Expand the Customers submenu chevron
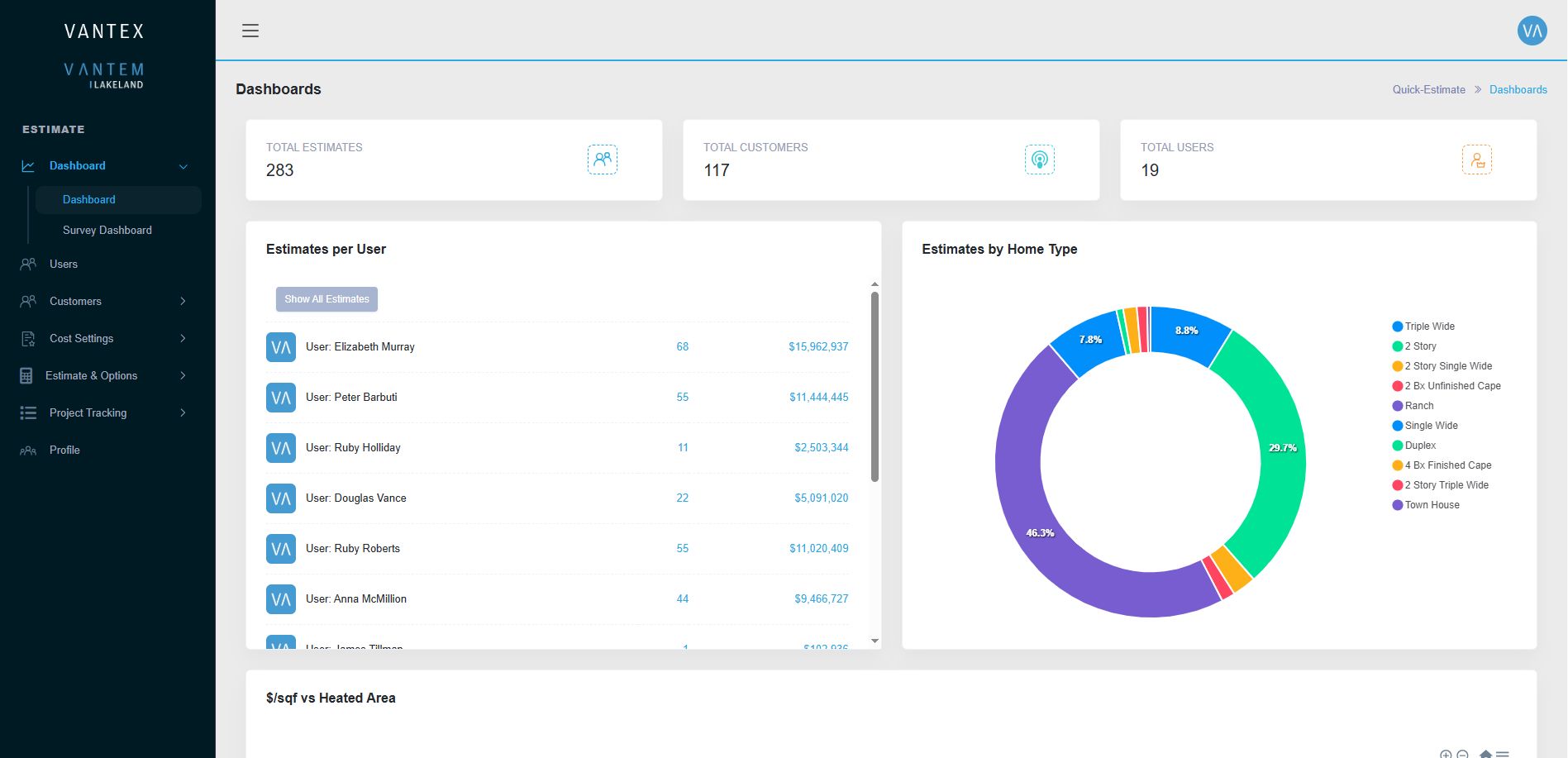This screenshot has width=1568, height=758. [x=183, y=302]
